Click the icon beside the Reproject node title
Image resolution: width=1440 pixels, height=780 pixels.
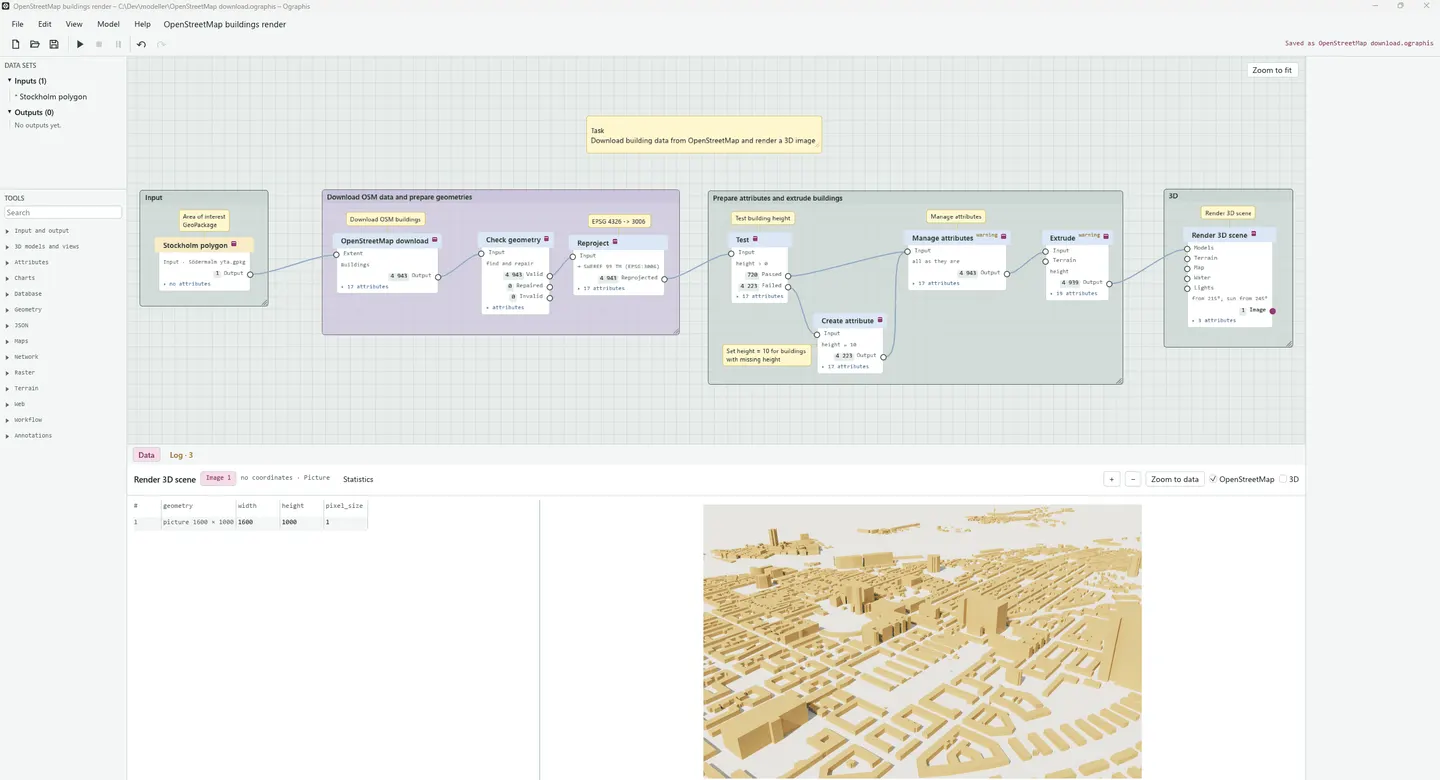[x=615, y=242]
